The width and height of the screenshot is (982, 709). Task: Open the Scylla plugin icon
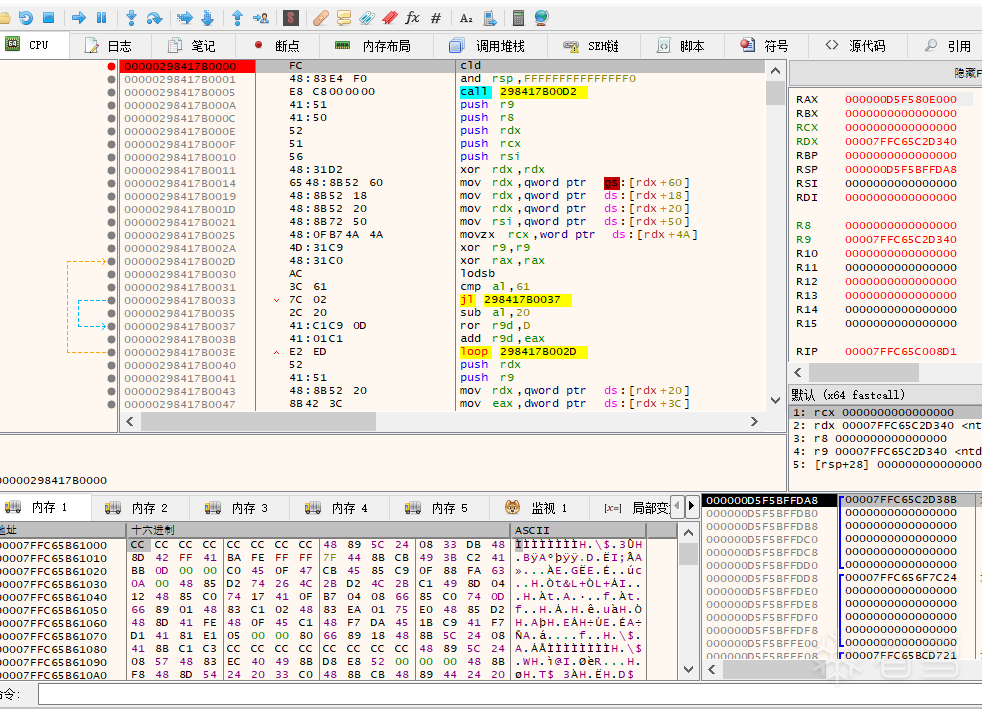coord(290,18)
